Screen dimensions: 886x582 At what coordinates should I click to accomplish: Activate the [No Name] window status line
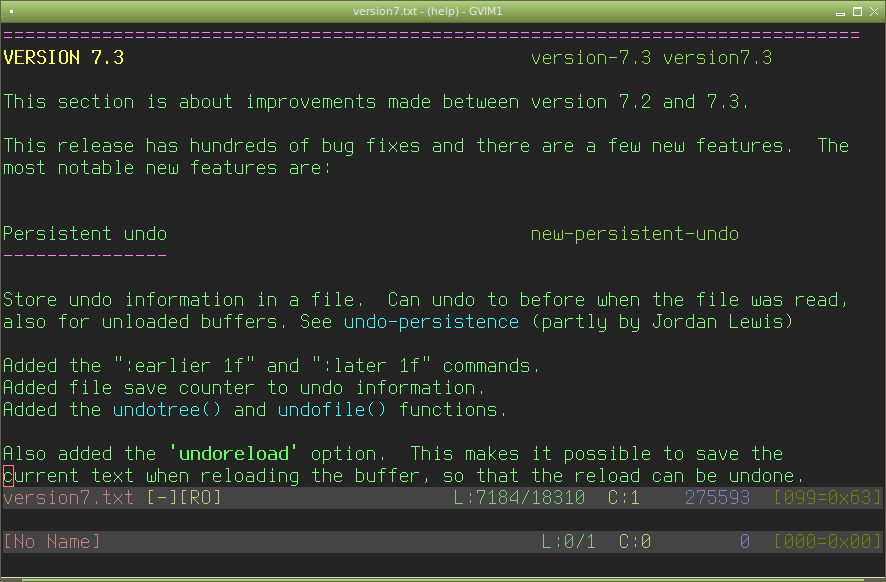pos(442,542)
